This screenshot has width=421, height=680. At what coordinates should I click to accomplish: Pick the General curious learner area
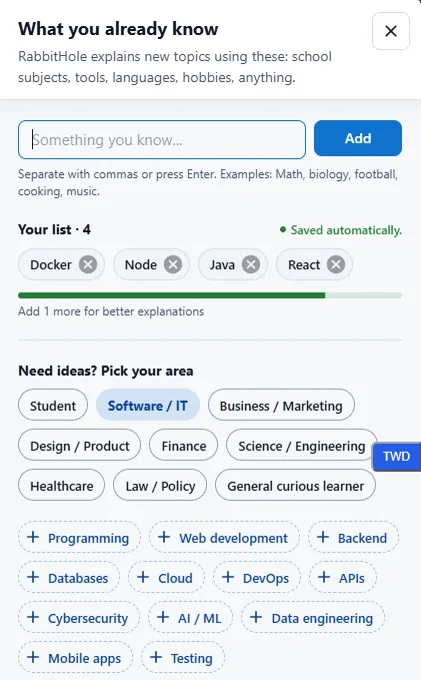tap(295, 486)
